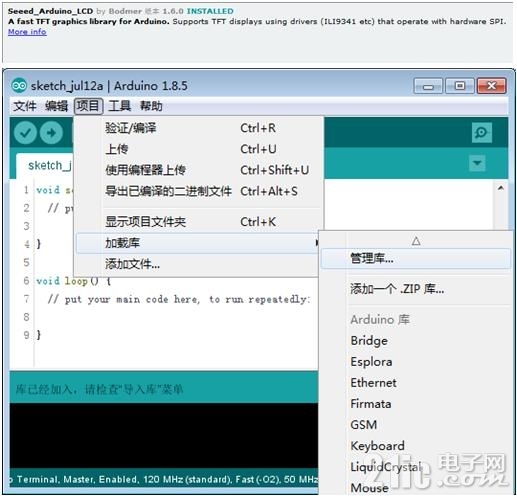Click 管理库... in submenu
This screenshot has height=496, width=517.
pos(415,258)
